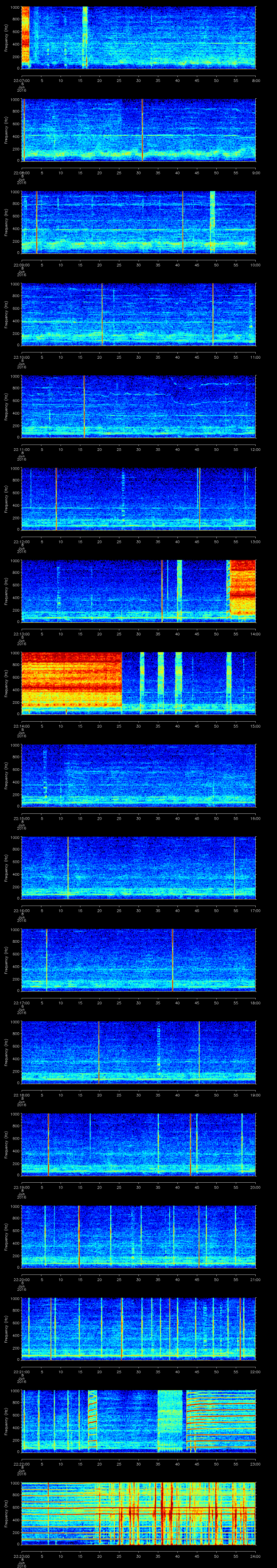
Task: Select the 22:18:00 start time label
Action: (x=21, y=1095)
